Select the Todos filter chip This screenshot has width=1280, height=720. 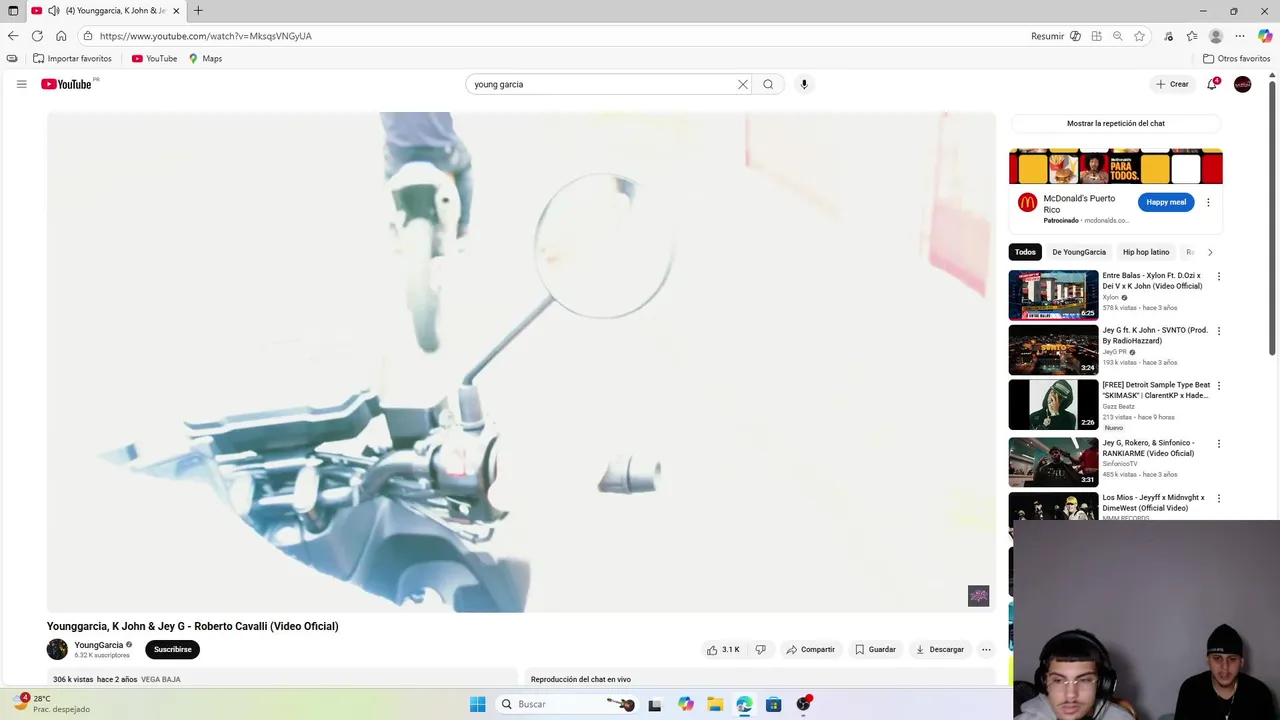[1025, 252]
